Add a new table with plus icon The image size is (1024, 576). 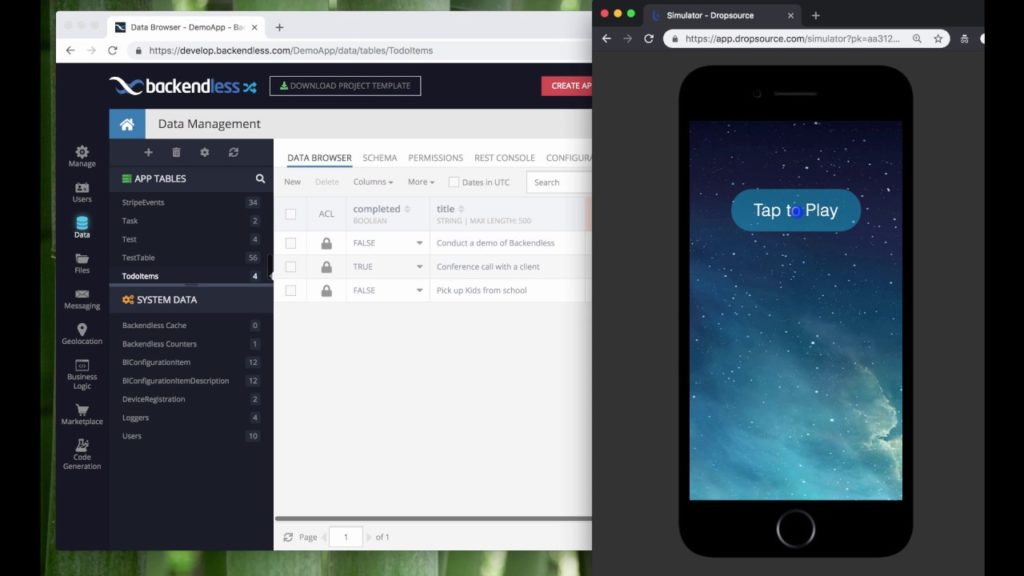point(148,152)
